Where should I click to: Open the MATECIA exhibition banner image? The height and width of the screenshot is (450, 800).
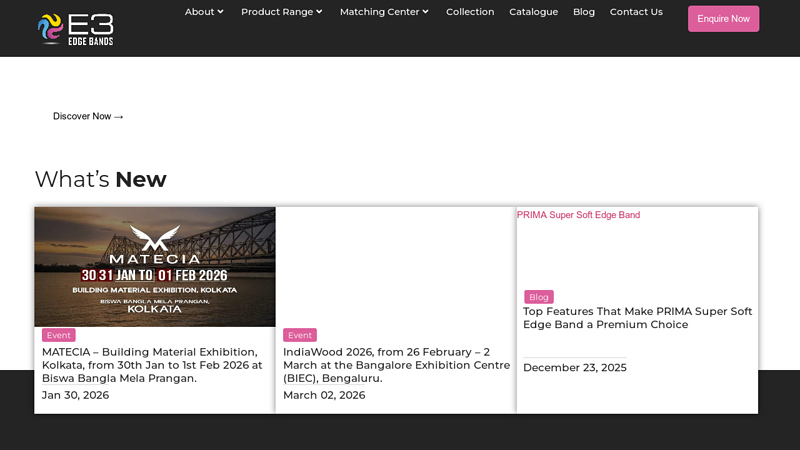pyautogui.click(x=155, y=266)
